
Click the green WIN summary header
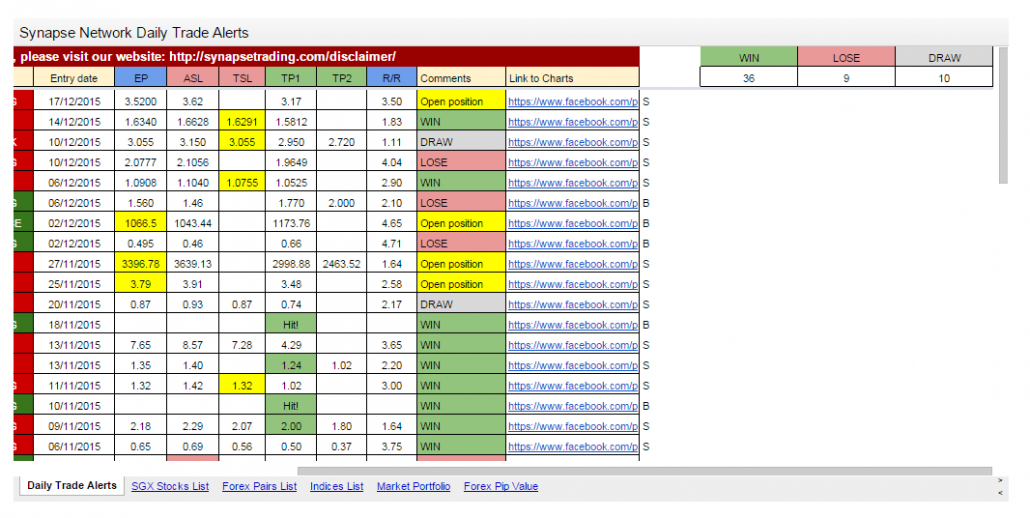(748, 57)
